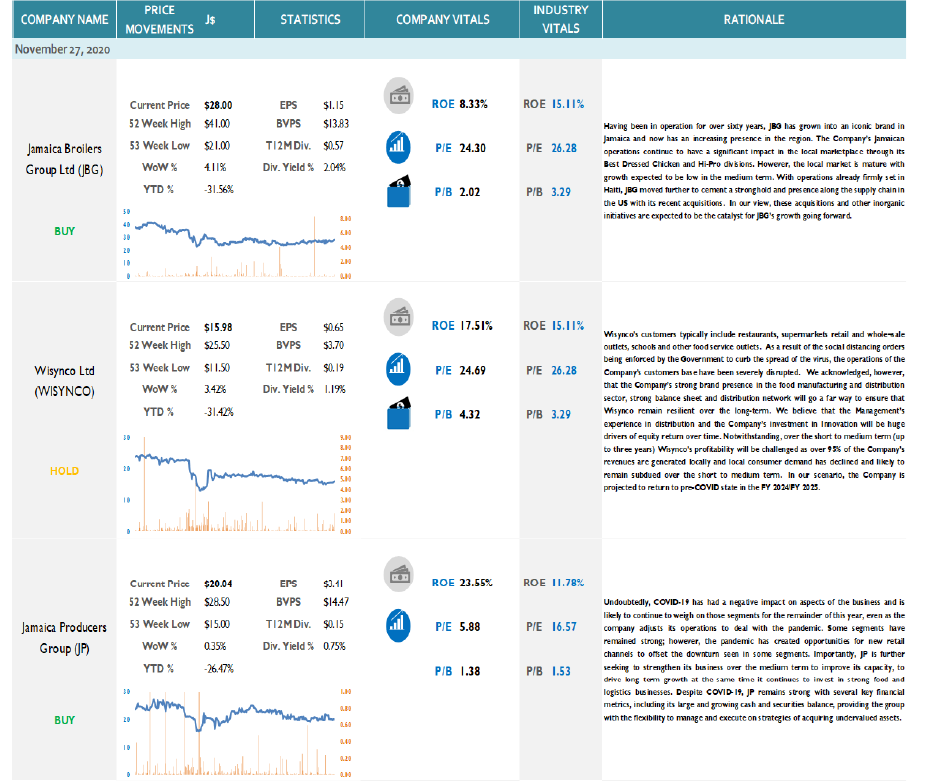Select the HOLD rating under Wisynco

point(64,471)
